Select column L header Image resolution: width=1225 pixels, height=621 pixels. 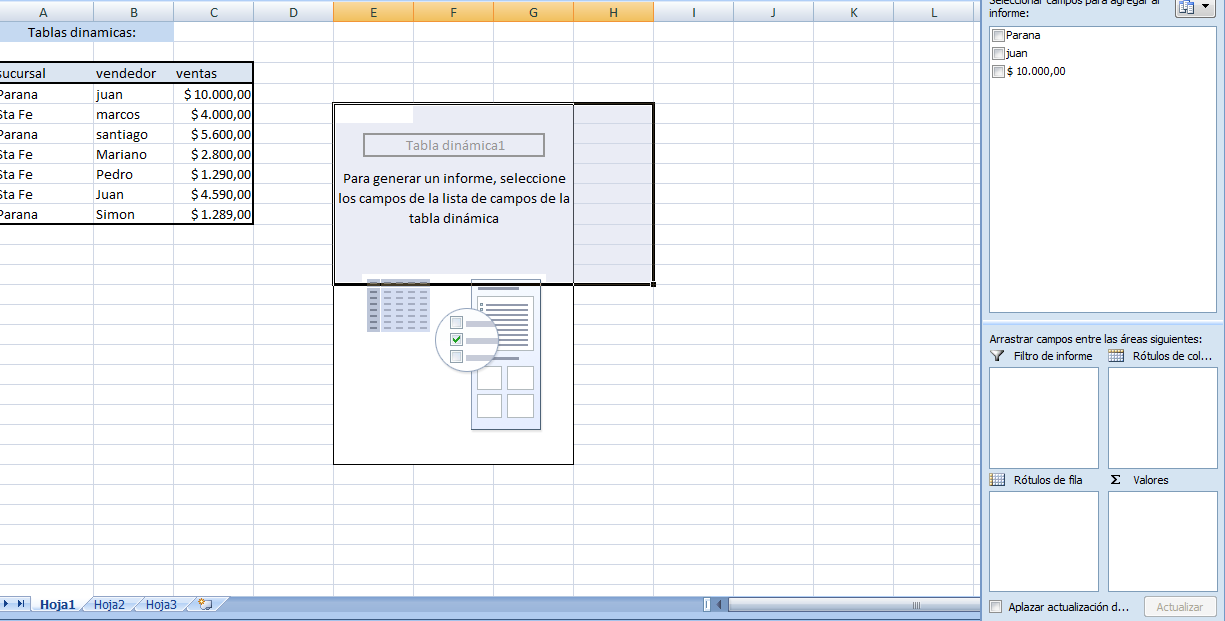(933, 12)
